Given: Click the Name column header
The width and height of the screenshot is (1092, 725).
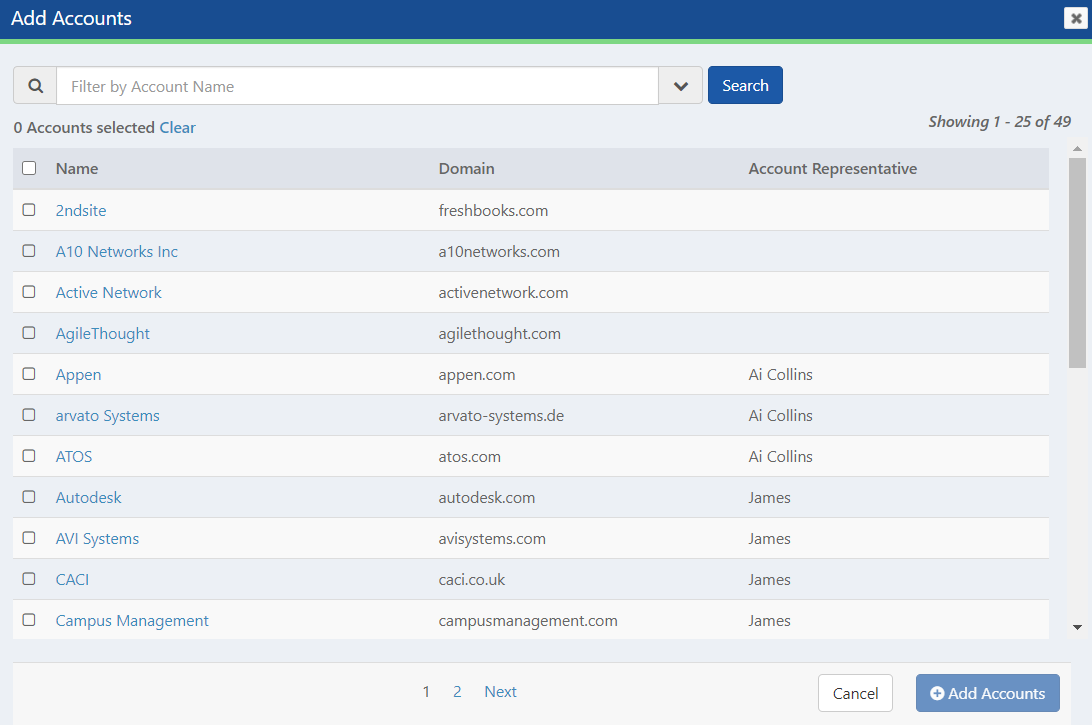Looking at the screenshot, I should tap(77, 169).
